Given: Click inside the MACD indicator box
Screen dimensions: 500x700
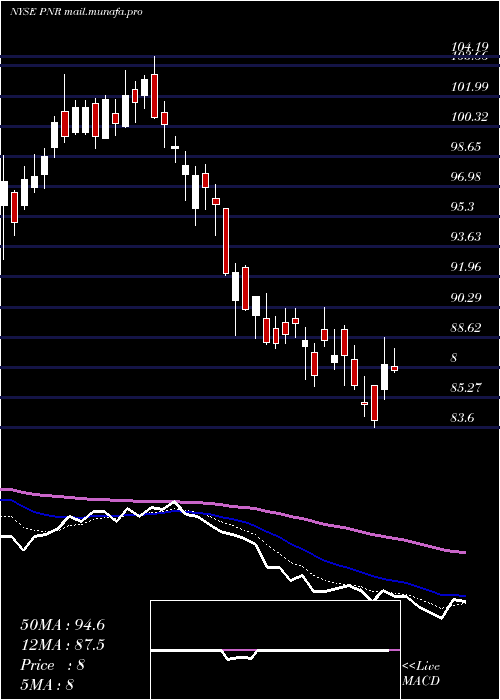Looking at the screenshot, I should tap(275, 650).
